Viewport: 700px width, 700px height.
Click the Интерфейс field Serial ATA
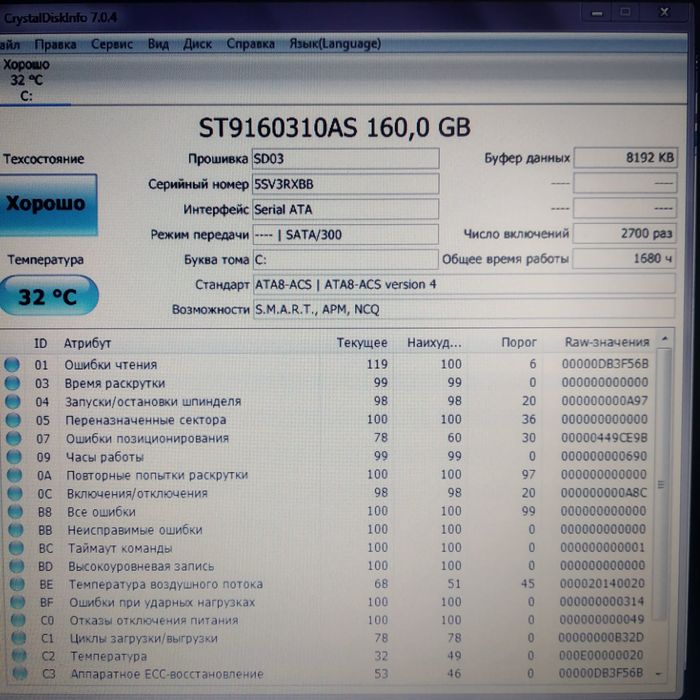click(346, 209)
